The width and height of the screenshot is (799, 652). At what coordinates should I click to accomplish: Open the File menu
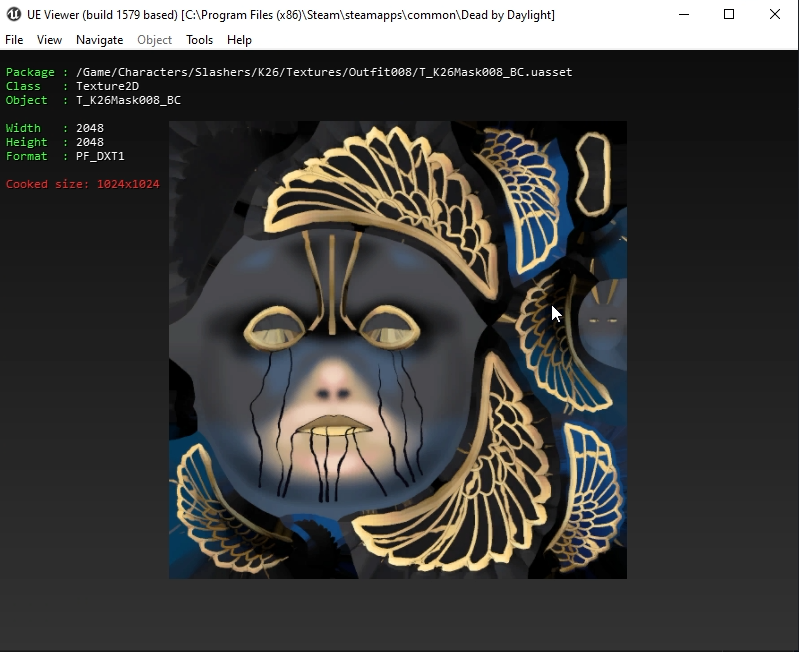point(14,40)
